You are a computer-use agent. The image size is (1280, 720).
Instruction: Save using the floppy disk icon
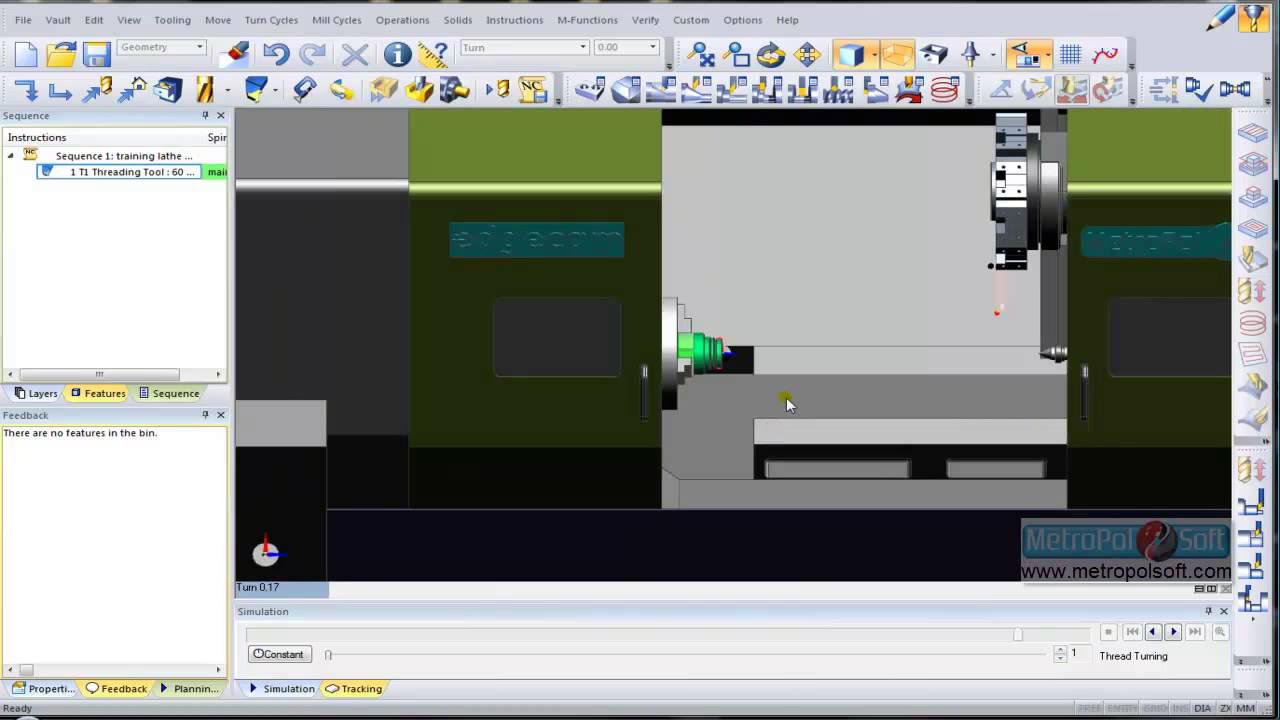pyautogui.click(x=96, y=54)
